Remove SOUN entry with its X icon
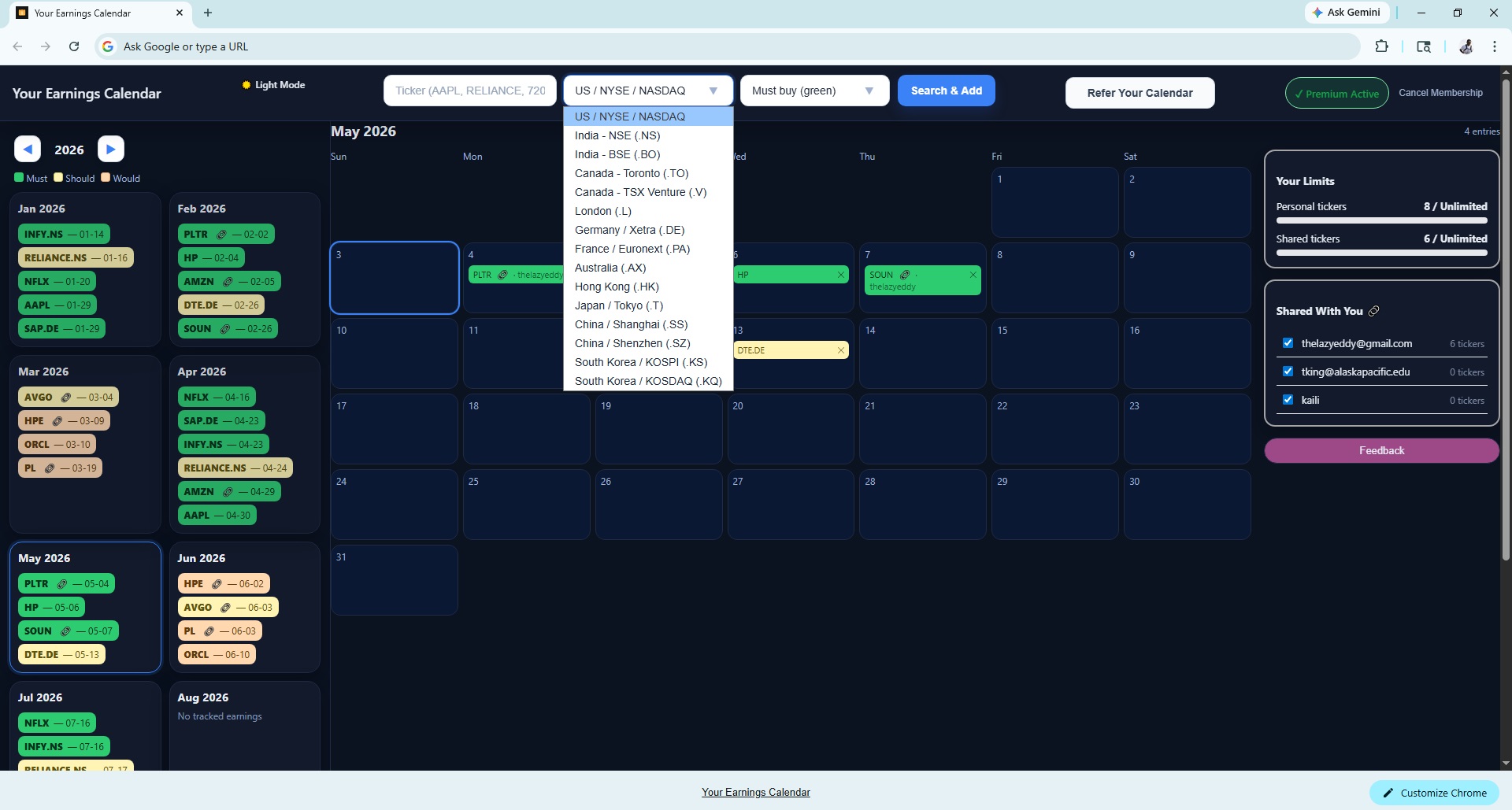The image size is (1512, 810). tap(973, 275)
